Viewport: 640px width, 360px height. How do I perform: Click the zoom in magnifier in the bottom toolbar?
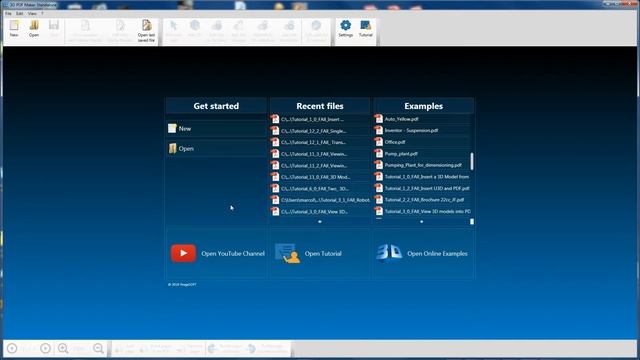click(63, 348)
